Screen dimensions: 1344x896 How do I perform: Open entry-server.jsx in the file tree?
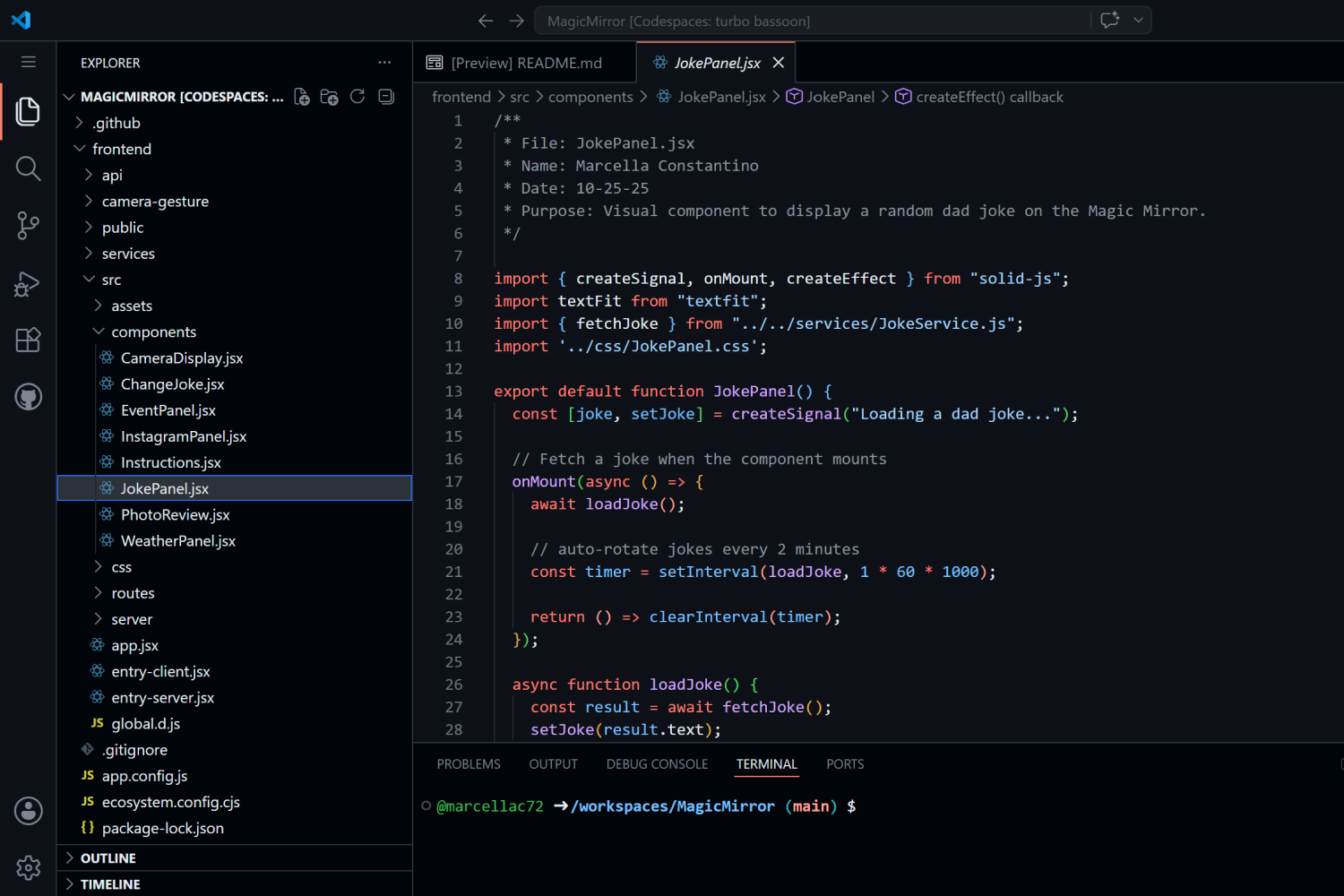235,698
